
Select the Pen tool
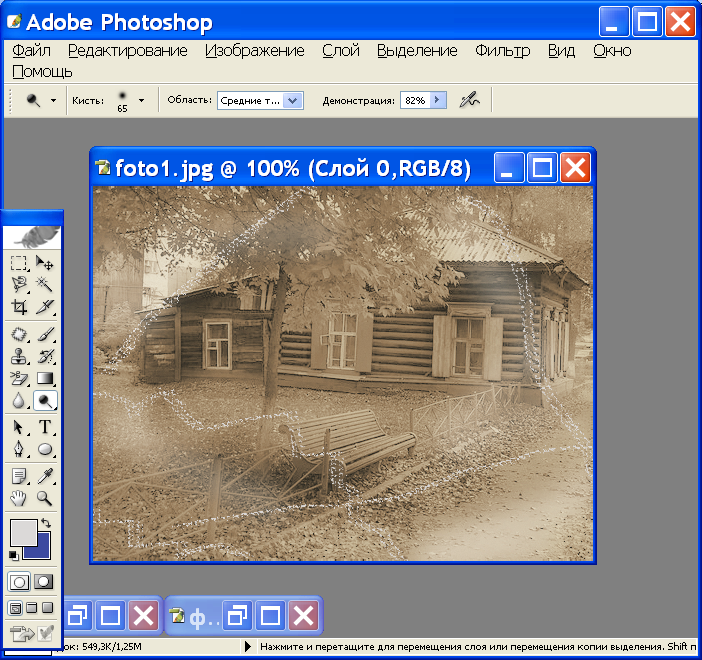[x=18, y=449]
